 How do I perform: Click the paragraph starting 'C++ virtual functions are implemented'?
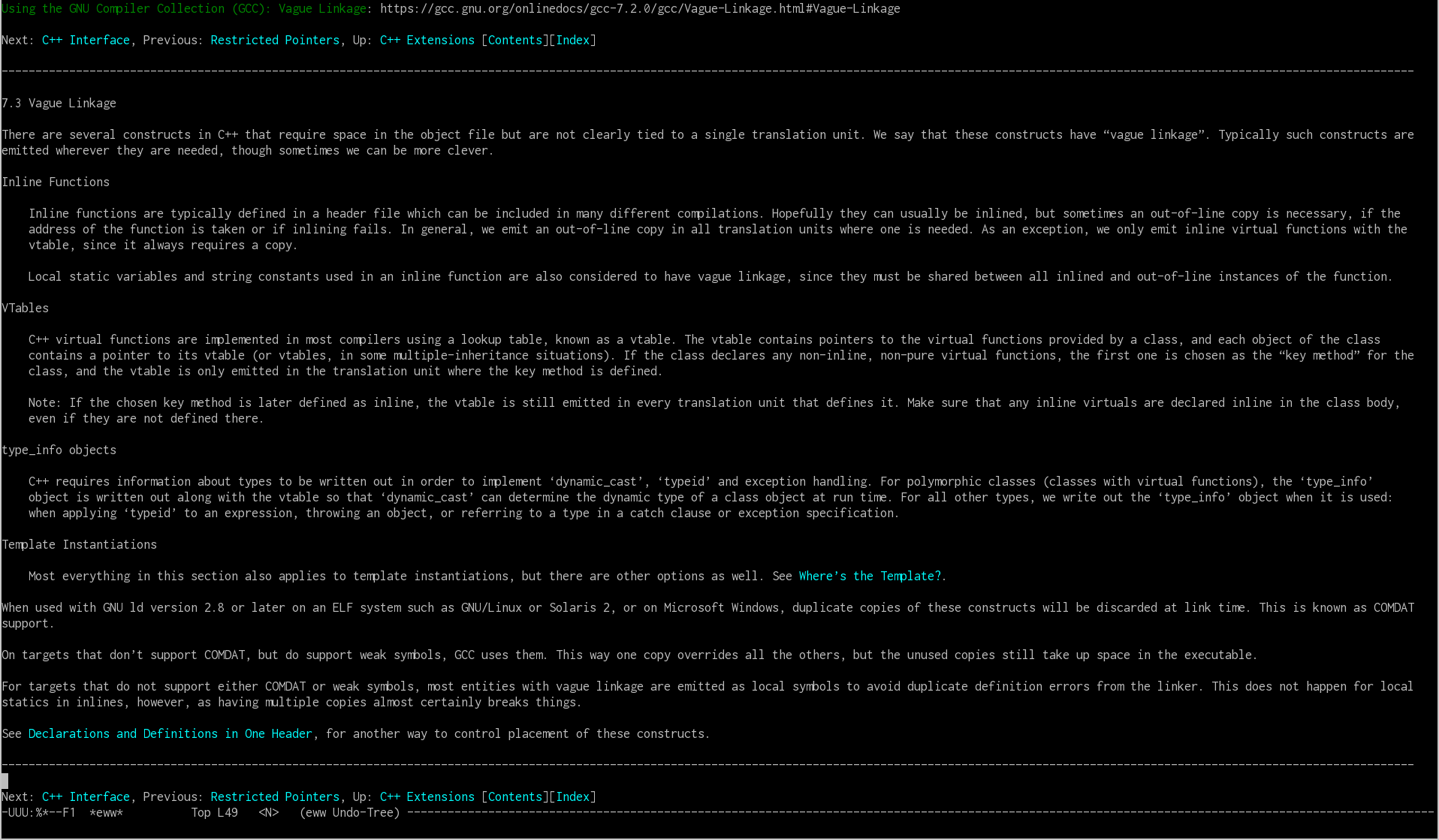click(721, 355)
